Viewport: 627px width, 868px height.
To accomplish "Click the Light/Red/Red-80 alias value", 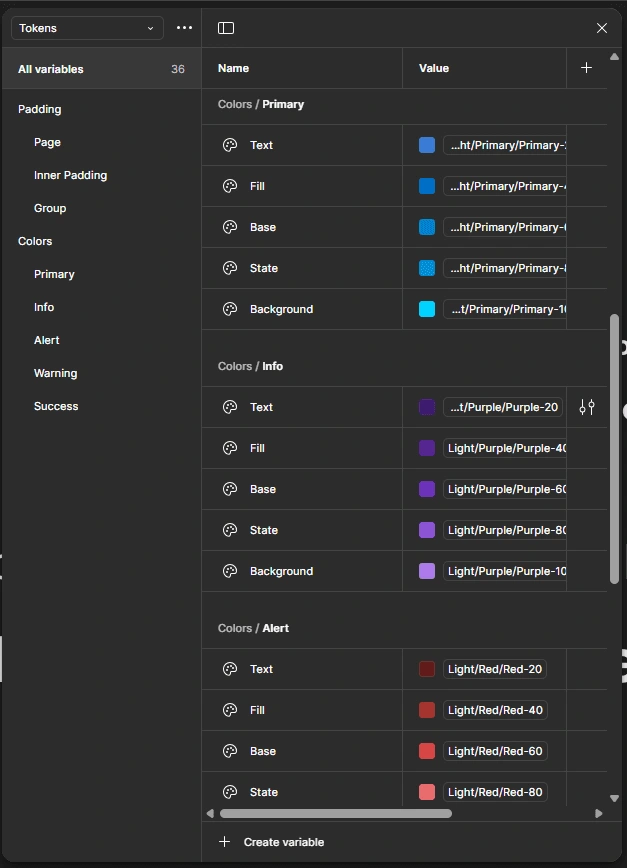I will pos(495,792).
